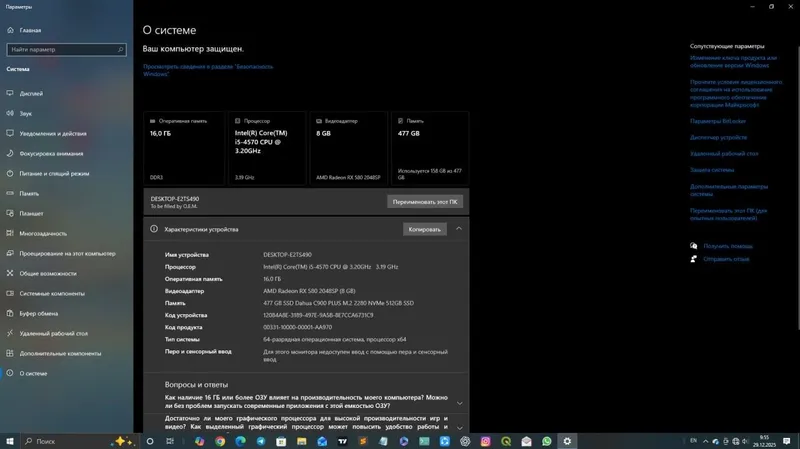
Task: Click the Процессор Intel Core i5-4570 card
Action: pos(267,148)
